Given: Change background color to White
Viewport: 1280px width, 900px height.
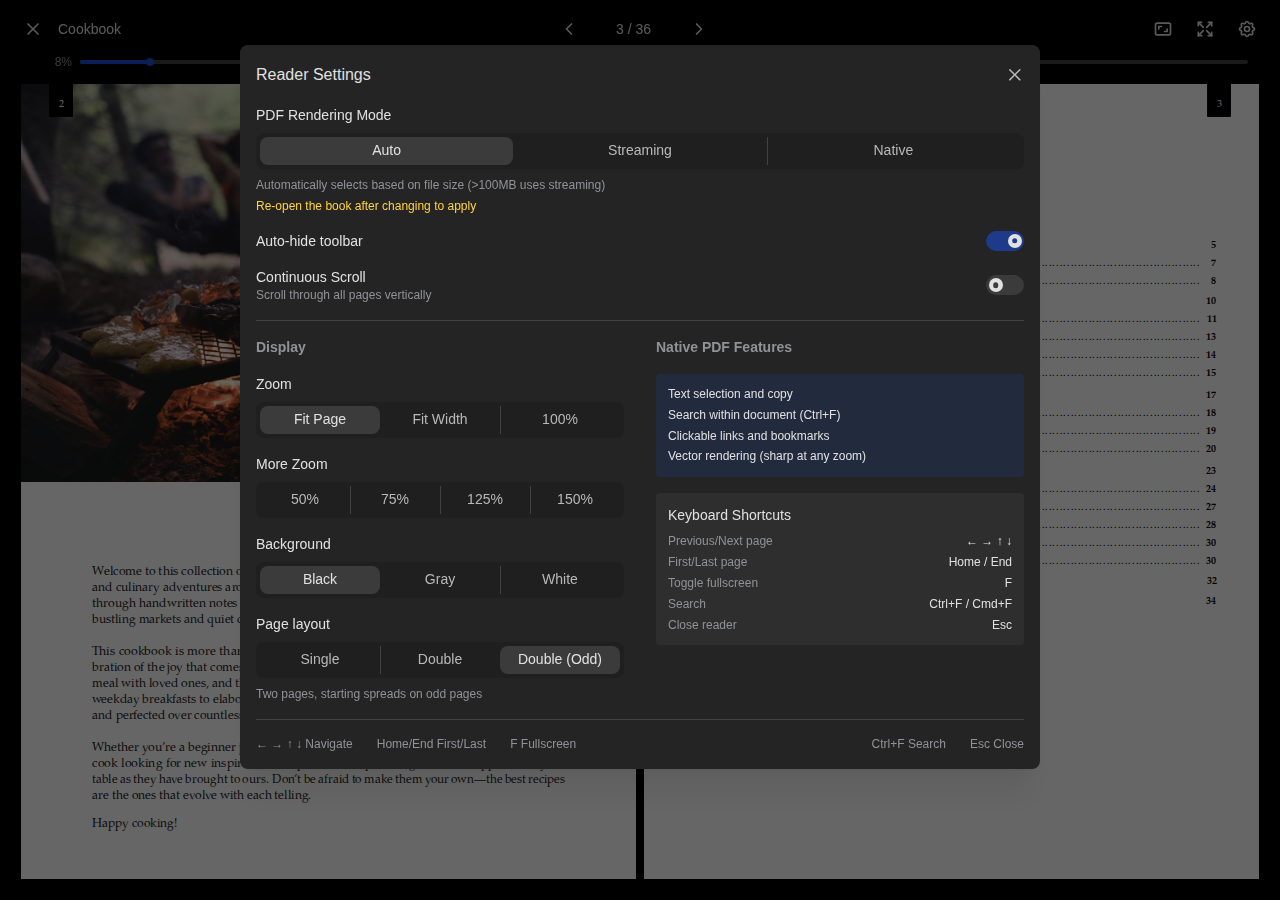Looking at the screenshot, I should pos(560,579).
